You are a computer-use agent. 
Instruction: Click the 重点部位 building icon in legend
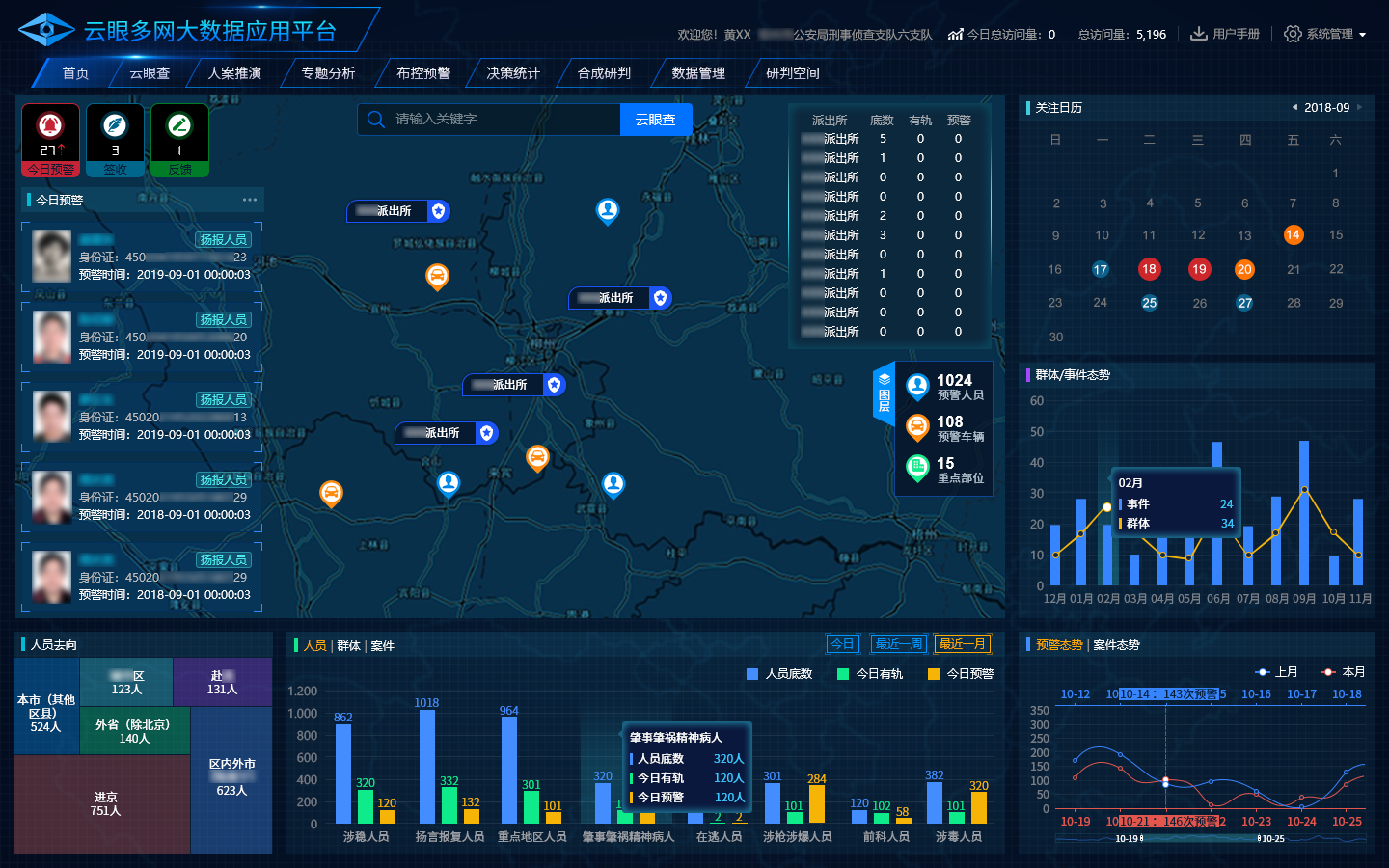(x=917, y=469)
